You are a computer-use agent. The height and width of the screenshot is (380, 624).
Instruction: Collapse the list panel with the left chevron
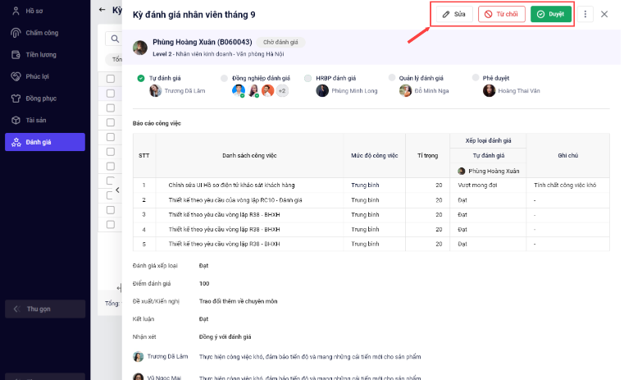(x=117, y=190)
